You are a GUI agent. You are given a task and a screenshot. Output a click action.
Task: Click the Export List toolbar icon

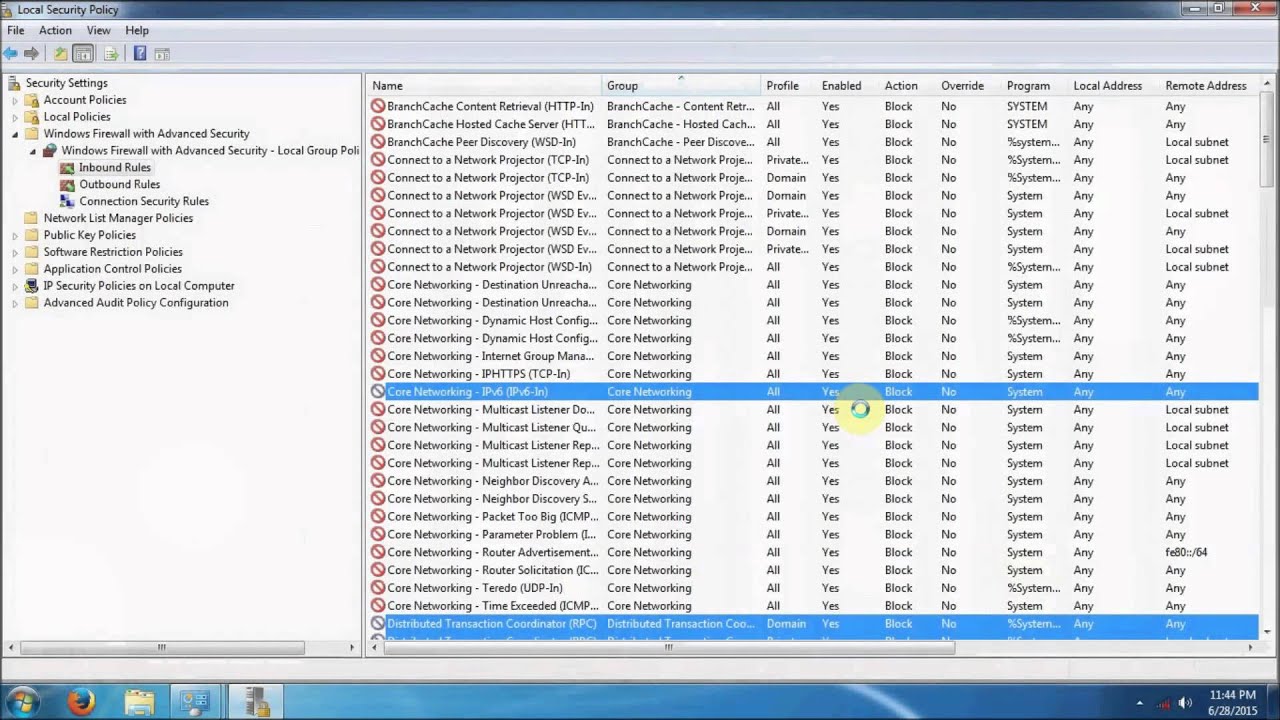click(x=111, y=53)
